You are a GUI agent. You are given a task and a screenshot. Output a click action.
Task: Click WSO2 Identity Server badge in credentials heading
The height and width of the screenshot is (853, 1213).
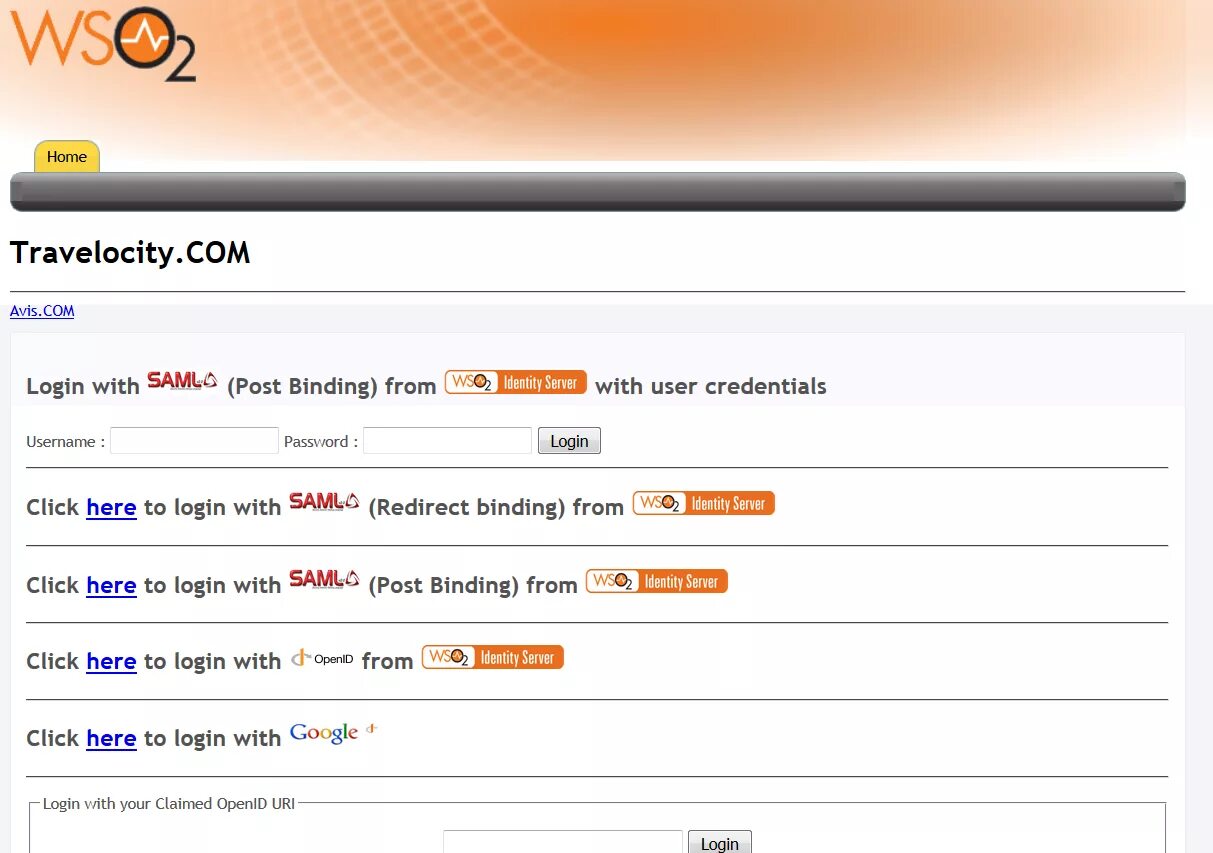pyautogui.click(x=516, y=382)
